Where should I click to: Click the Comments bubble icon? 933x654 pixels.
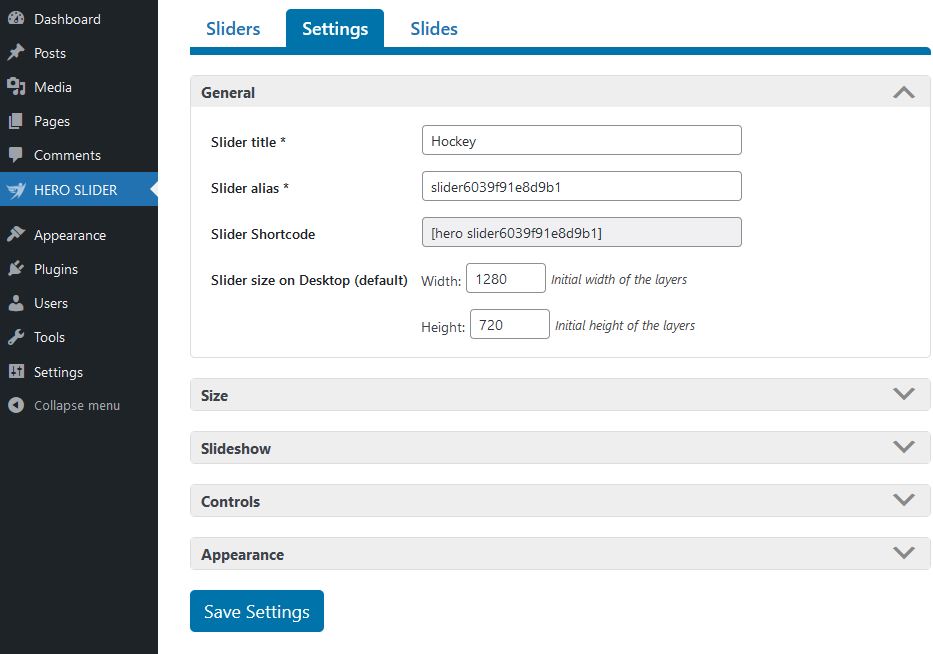[x=16, y=155]
